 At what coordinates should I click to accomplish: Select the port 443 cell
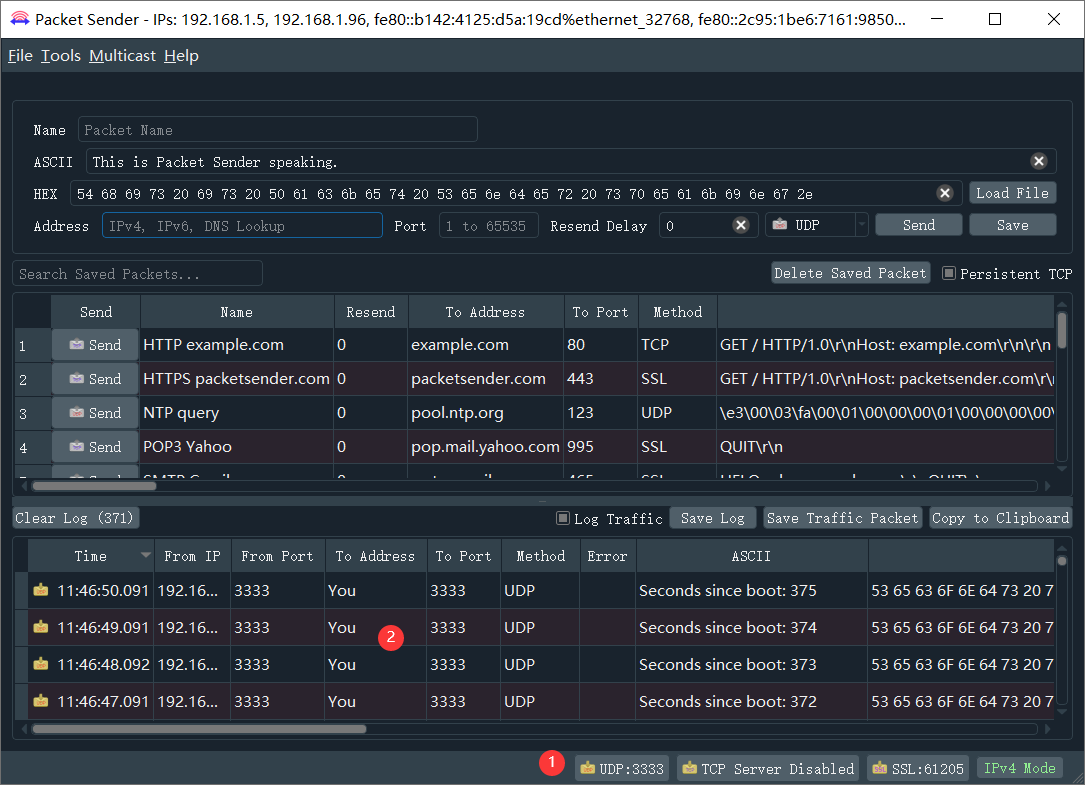pyautogui.click(x=601, y=379)
